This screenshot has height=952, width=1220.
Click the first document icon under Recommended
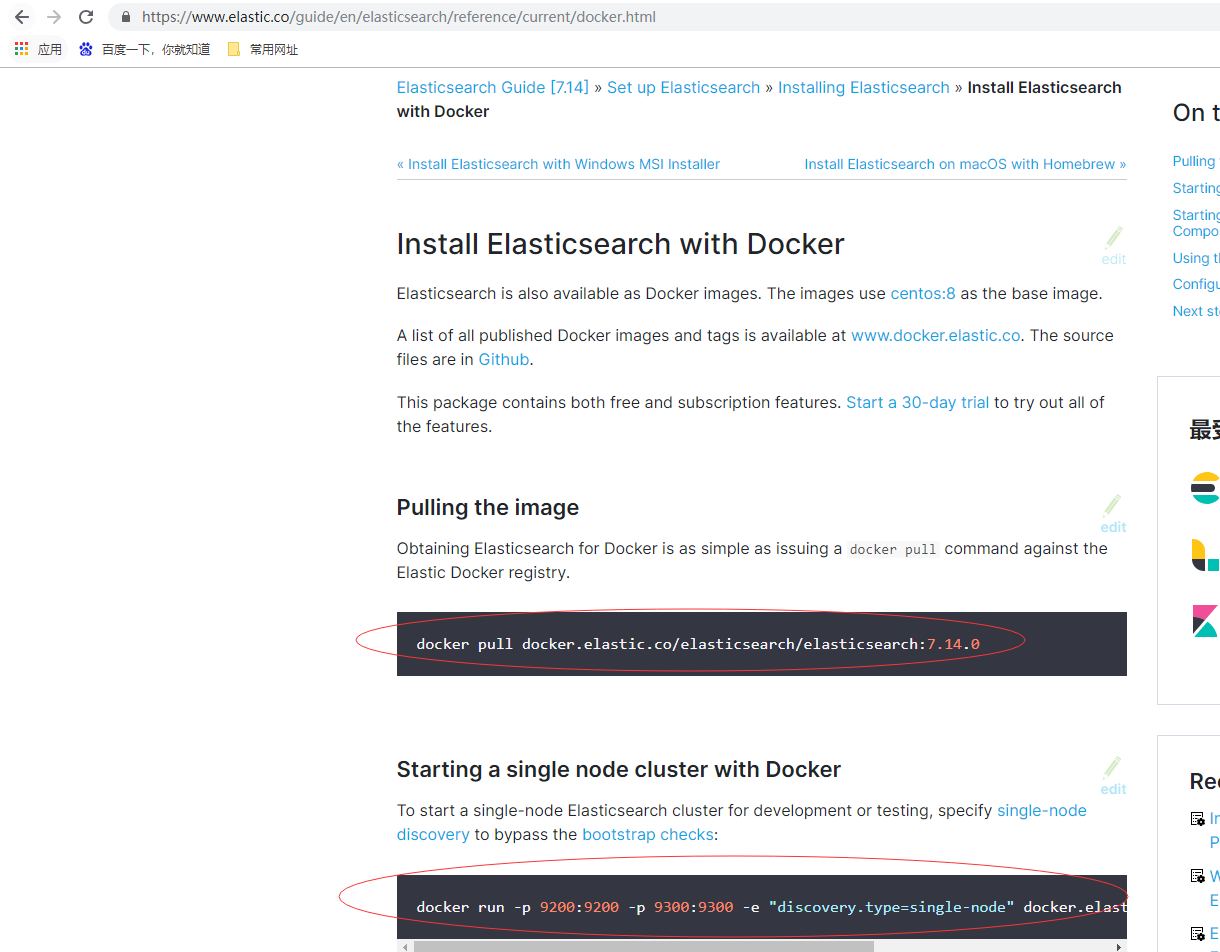pos(1197,819)
